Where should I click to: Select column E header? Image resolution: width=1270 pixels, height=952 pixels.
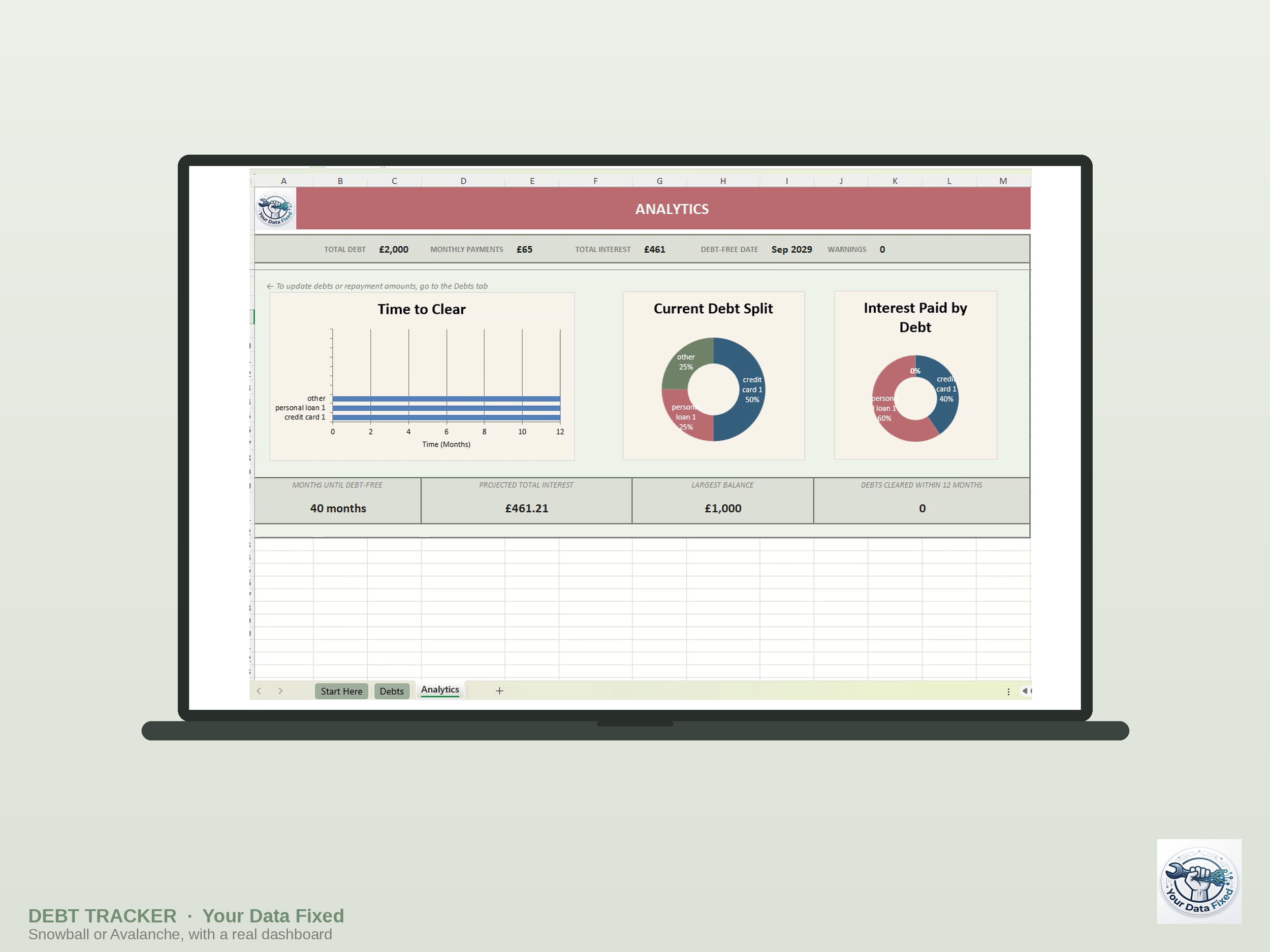coord(532,181)
